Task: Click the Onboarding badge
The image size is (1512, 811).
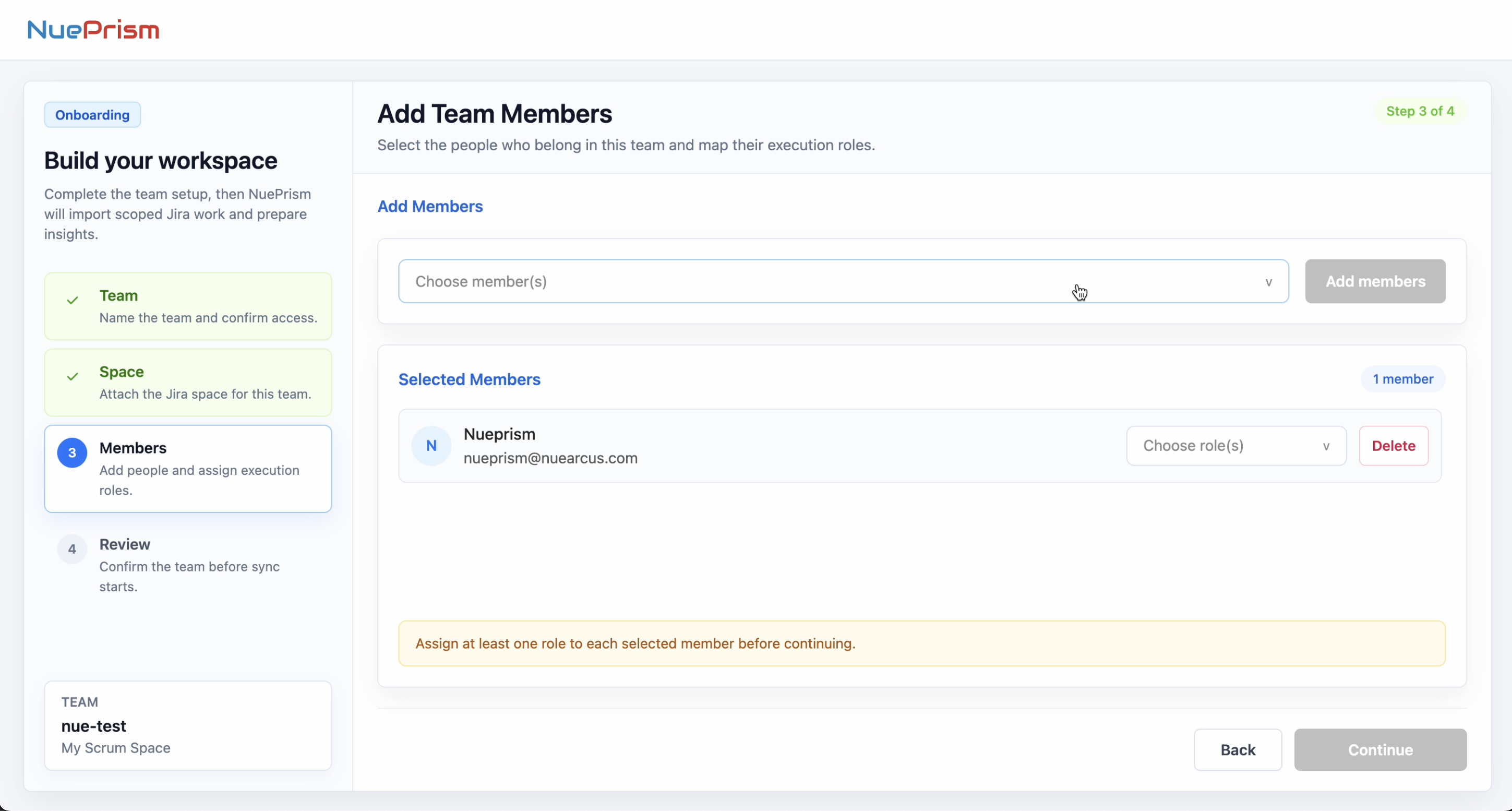Action: pyautogui.click(x=92, y=114)
